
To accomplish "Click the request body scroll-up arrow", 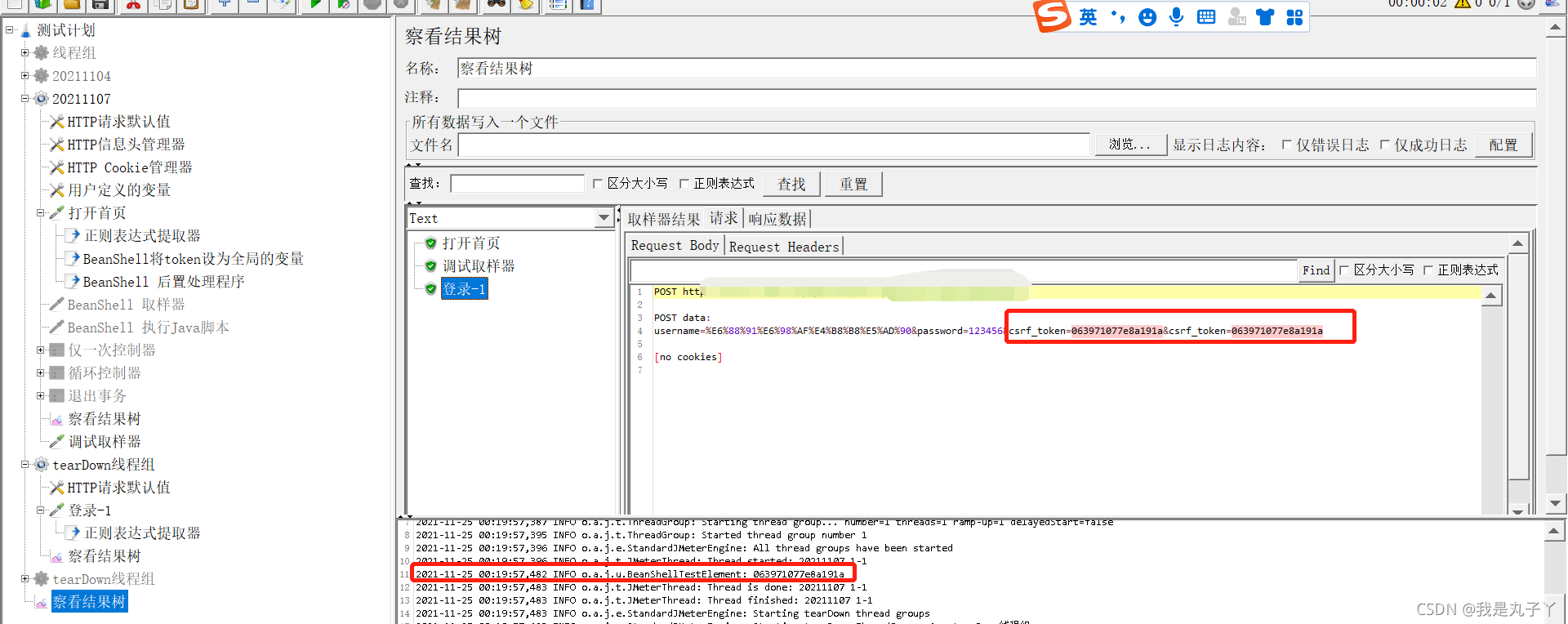I will coord(1491,296).
